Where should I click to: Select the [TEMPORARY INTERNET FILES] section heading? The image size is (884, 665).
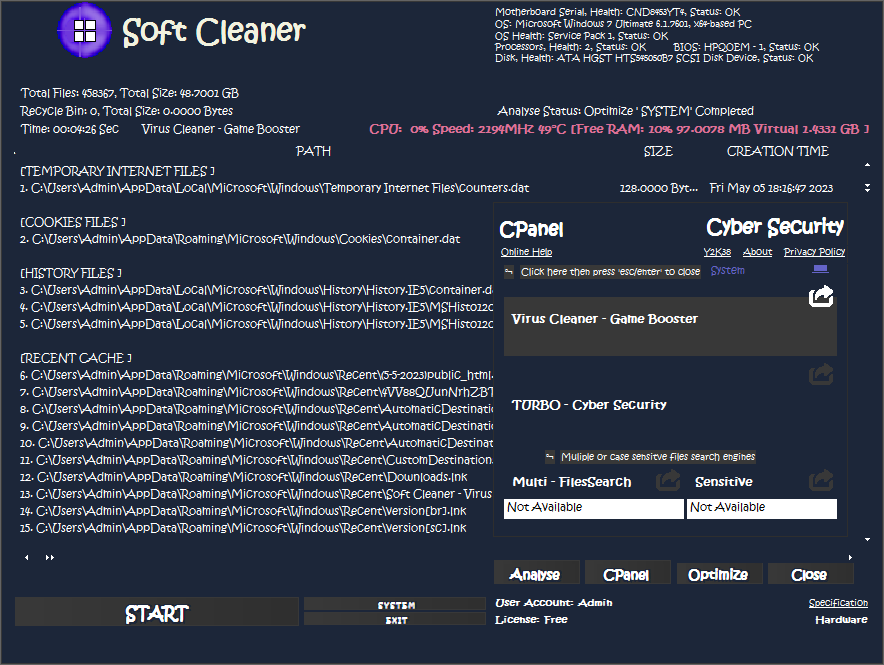pos(117,171)
